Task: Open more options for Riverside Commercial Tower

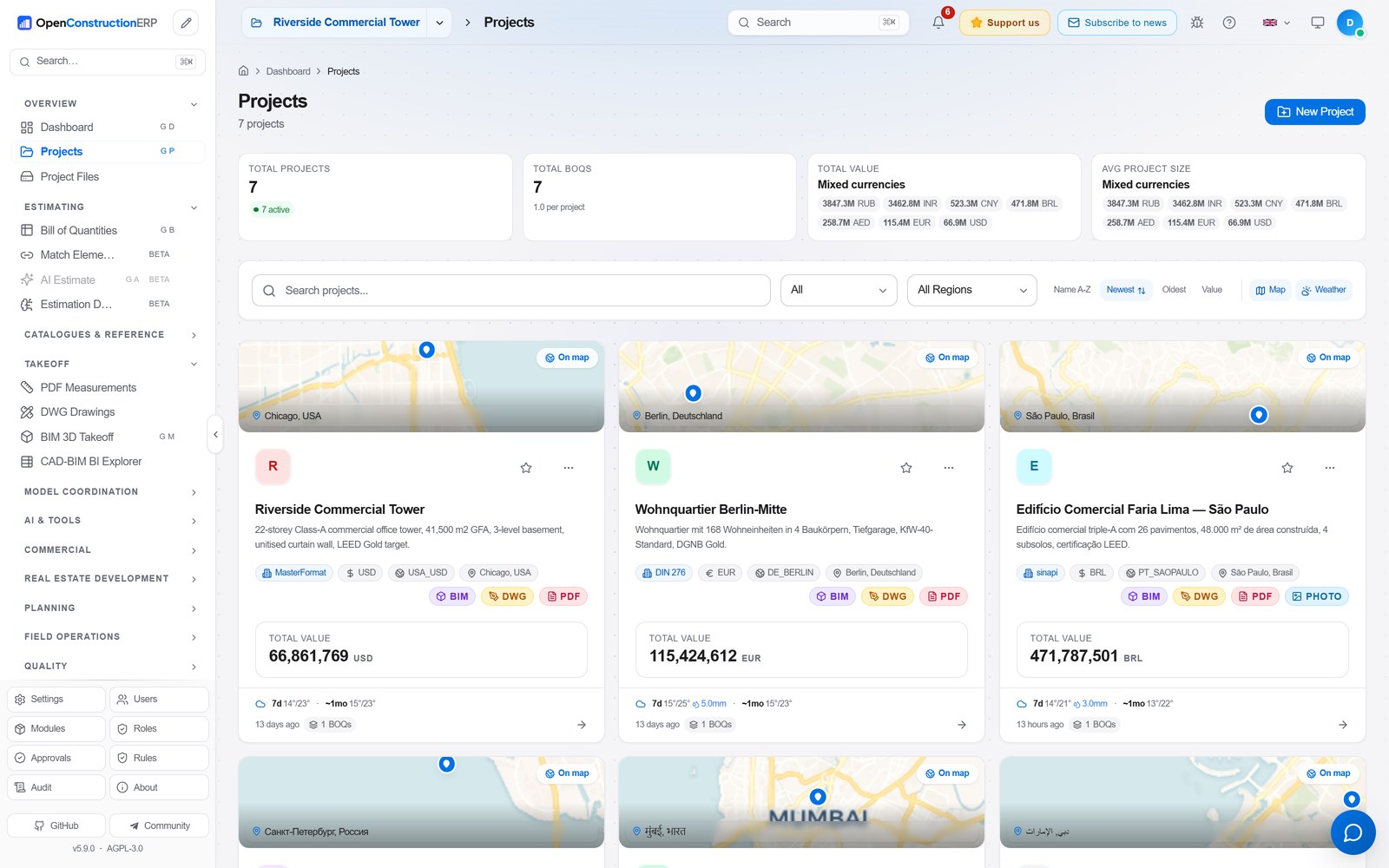Action: tap(569, 468)
